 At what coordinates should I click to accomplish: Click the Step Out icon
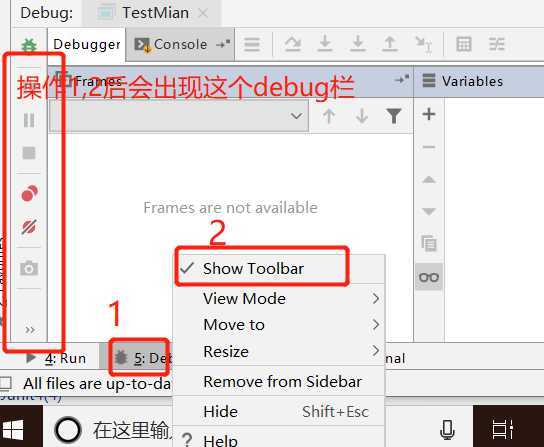click(390, 44)
